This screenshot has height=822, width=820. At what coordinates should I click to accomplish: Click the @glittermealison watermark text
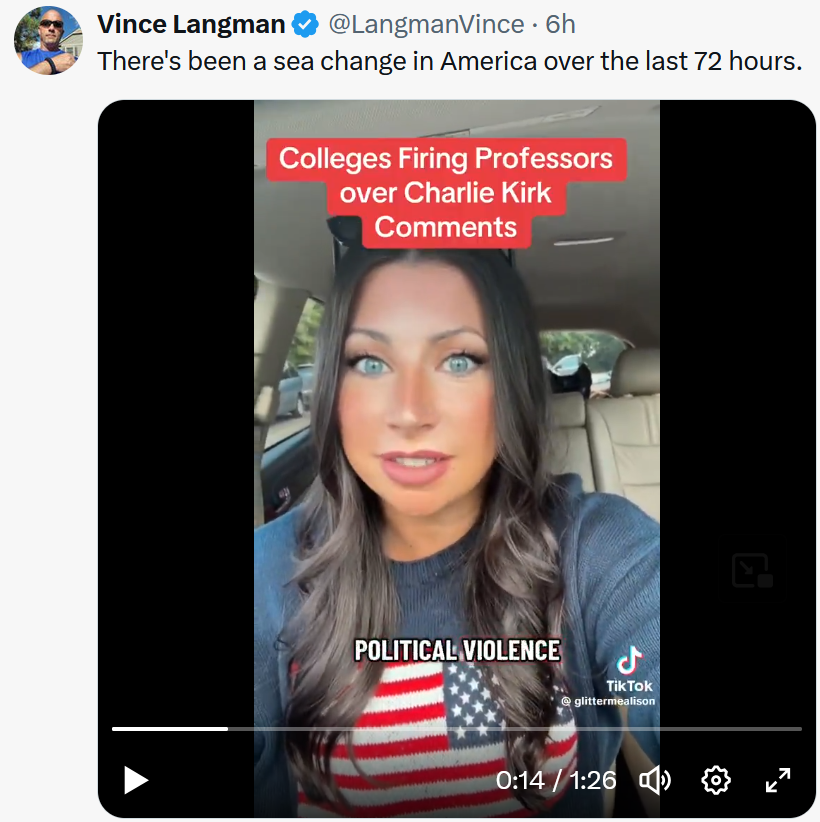608,702
